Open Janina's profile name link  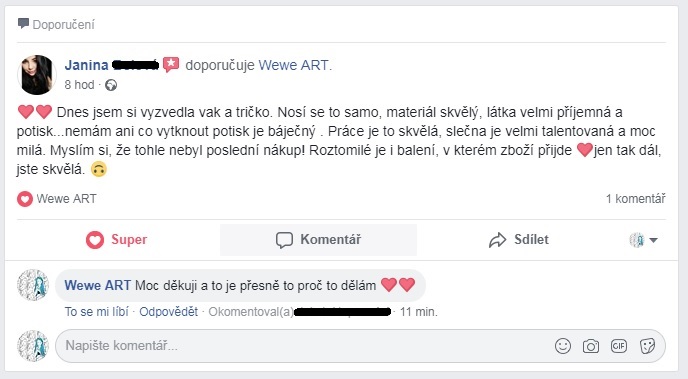111,65
